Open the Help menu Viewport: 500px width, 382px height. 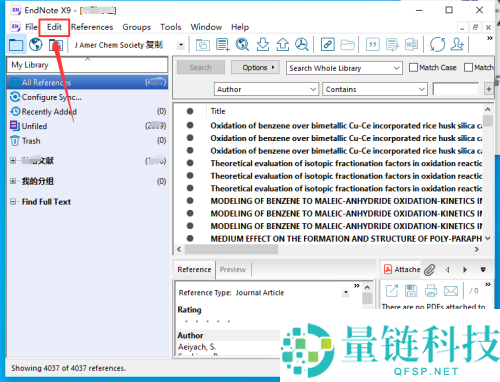pyautogui.click(x=240, y=27)
